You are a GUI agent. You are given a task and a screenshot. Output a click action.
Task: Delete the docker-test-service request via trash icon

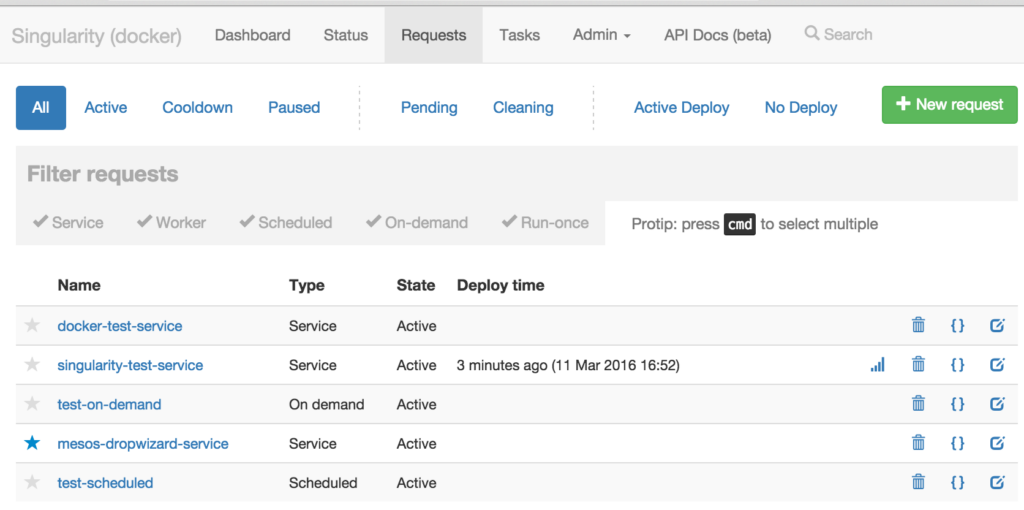click(x=918, y=325)
